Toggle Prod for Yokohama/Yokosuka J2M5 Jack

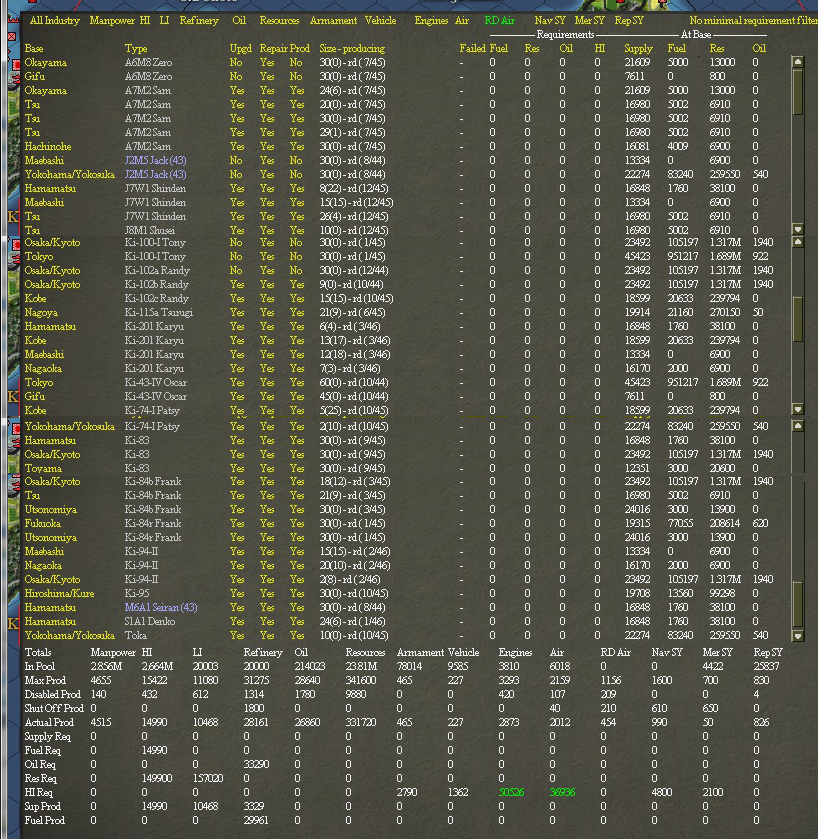click(296, 174)
